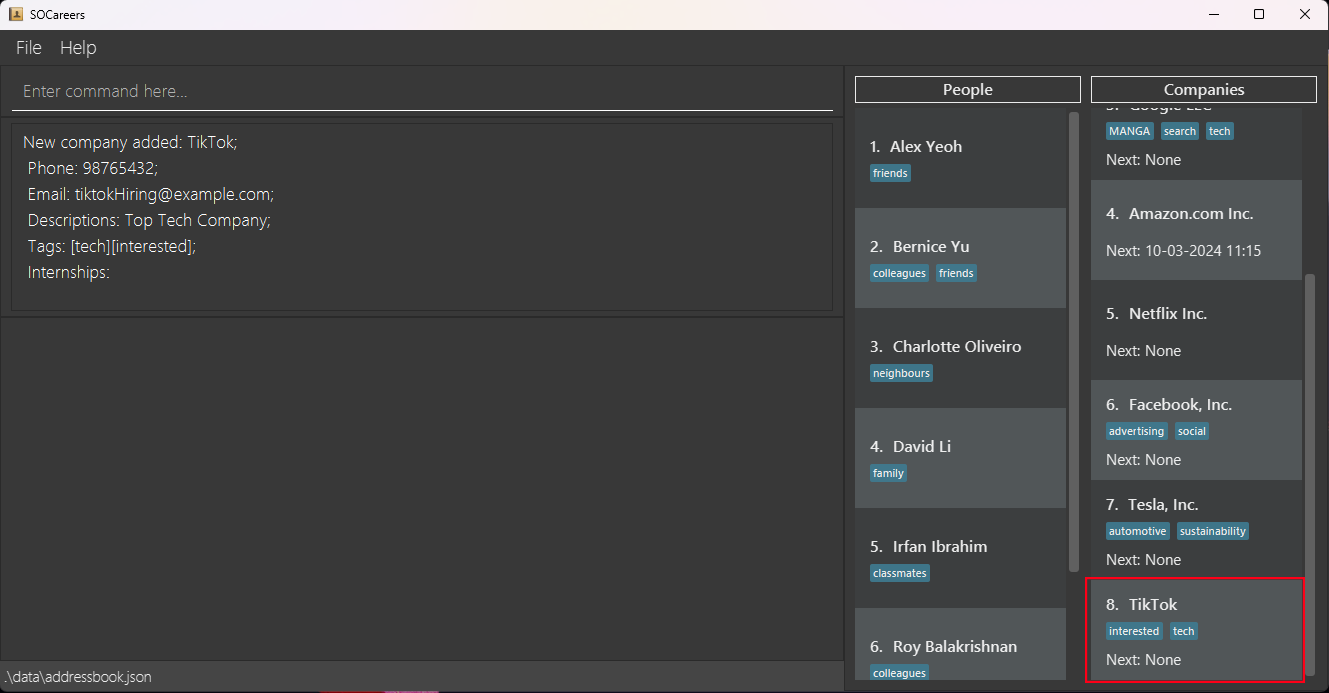Open the File menu
The height and width of the screenshot is (693, 1329).
click(x=28, y=47)
